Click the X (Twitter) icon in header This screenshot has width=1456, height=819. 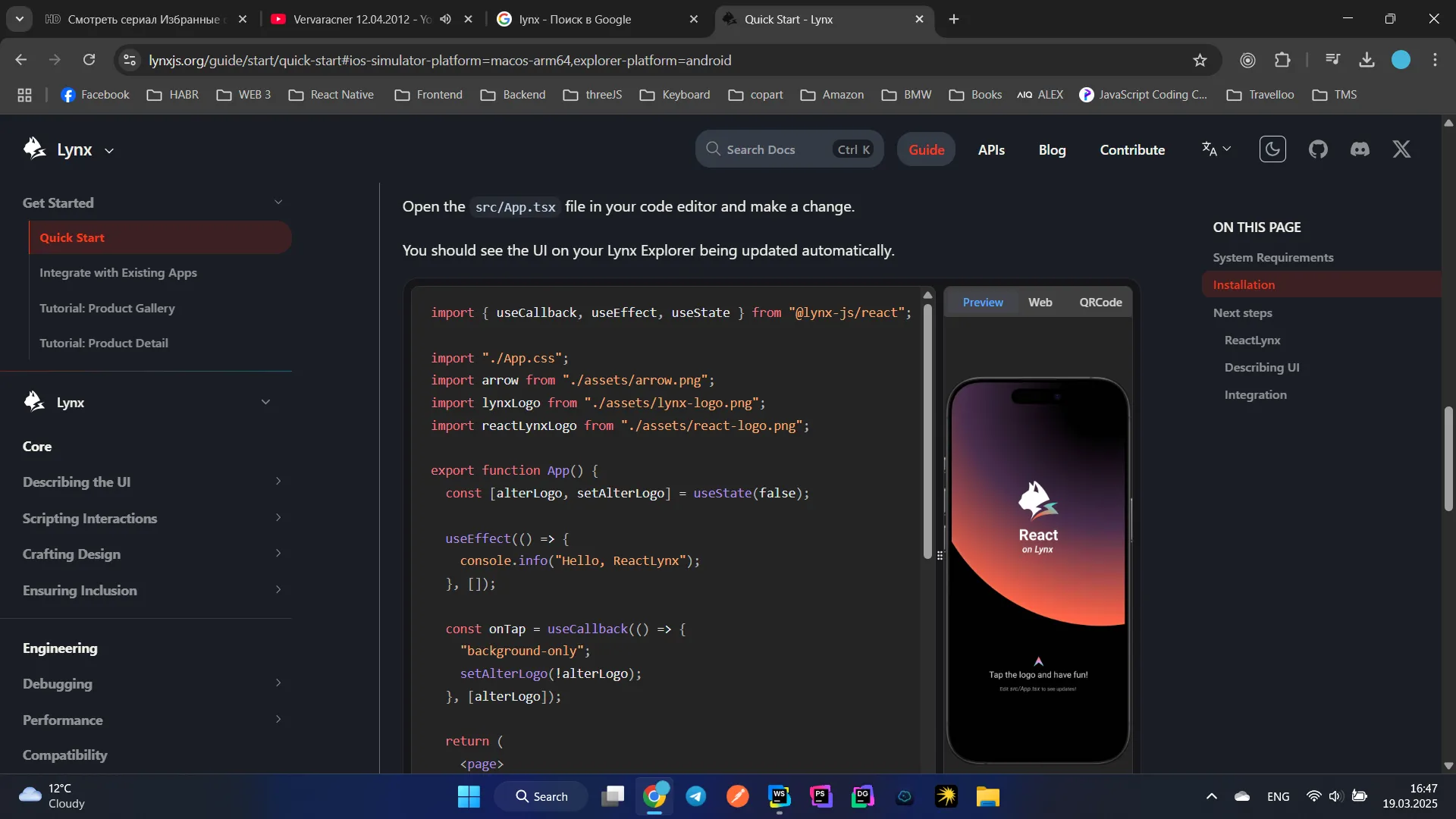tap(1401, 149)
